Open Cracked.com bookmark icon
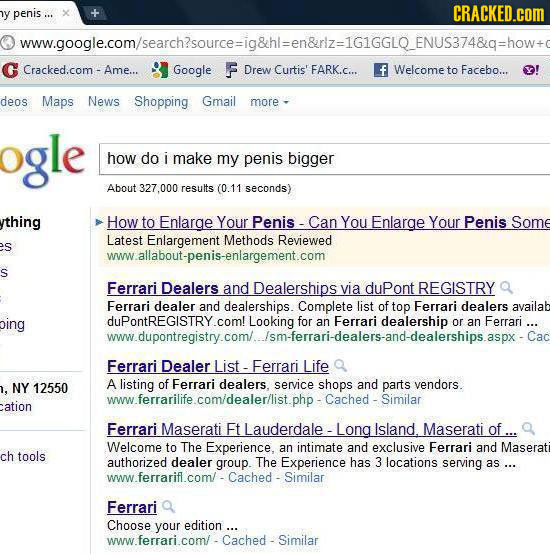 10,70
